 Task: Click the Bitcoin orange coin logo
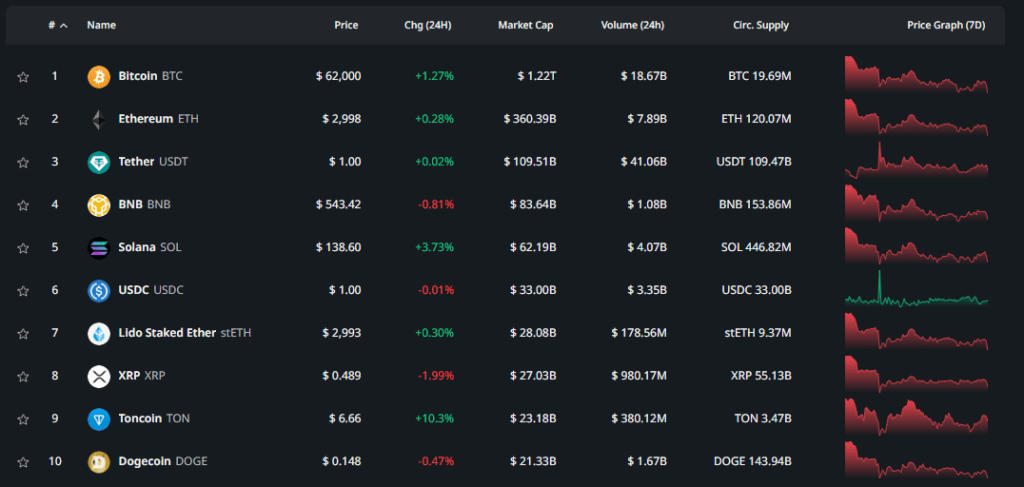coord(98,76)
